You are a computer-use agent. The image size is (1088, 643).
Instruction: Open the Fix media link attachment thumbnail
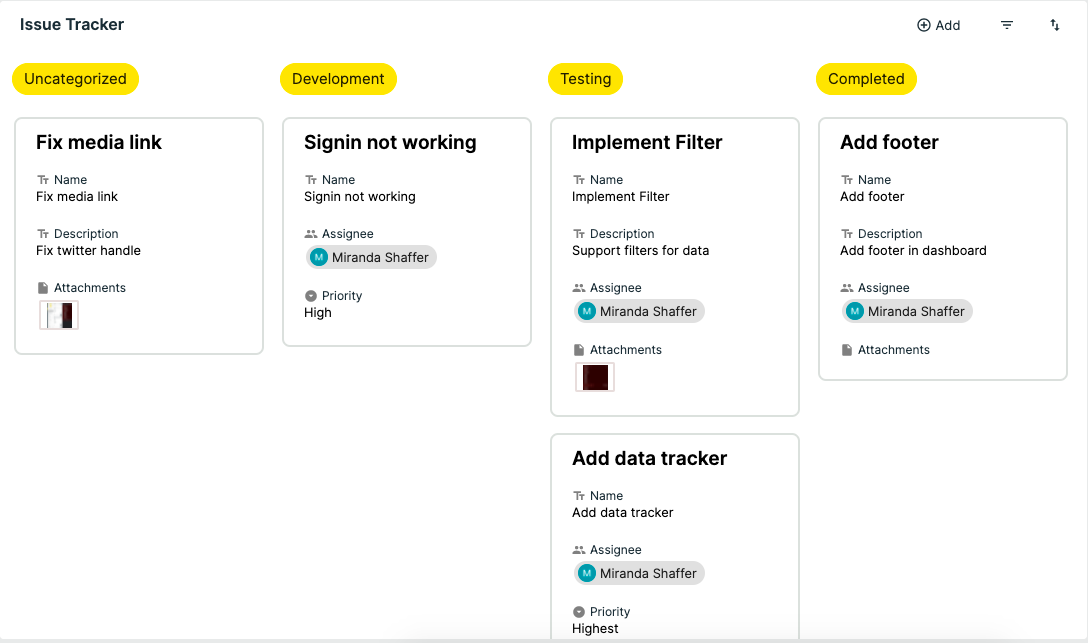59,316
